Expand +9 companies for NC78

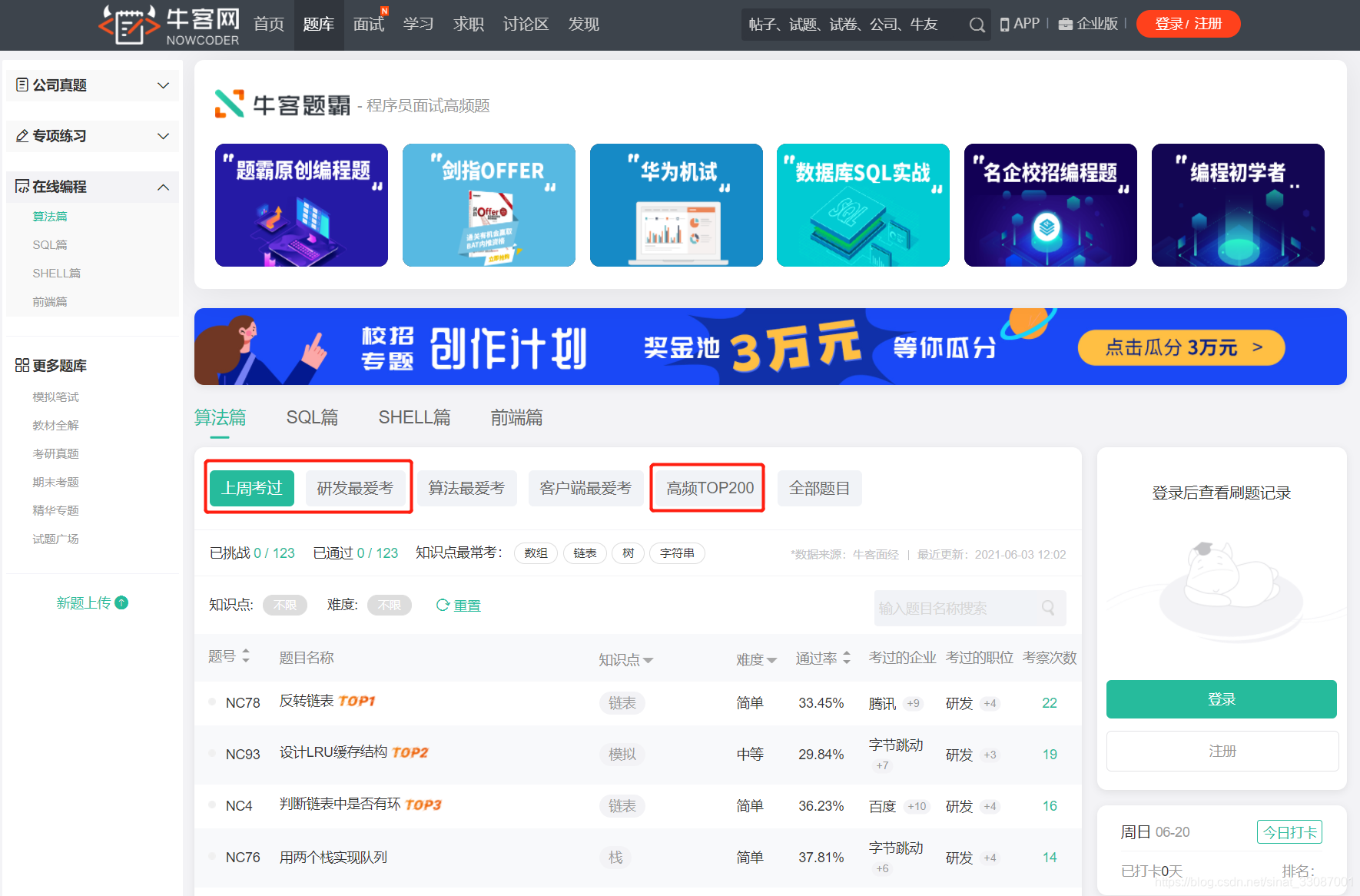tap(913, 703)
